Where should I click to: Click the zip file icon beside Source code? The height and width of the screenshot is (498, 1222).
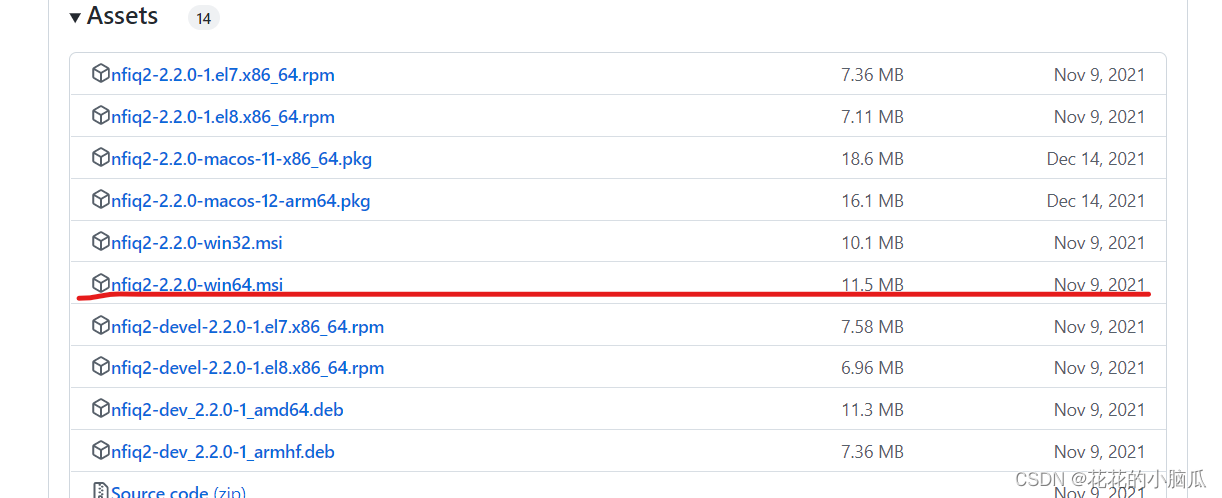point(100,490)
